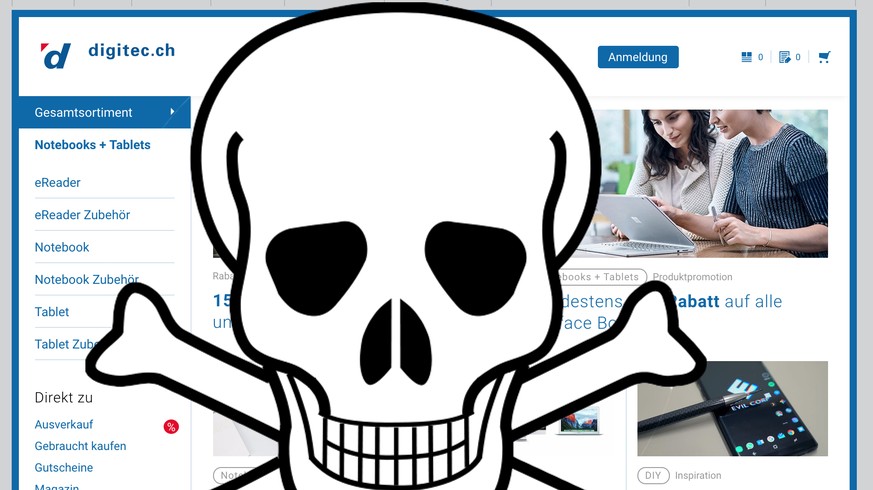Image resolution: width=873 pixels, height=490 pixels.
Task: Go to eReader Zubehör
Action: pyautogui.click(x=82, y=215)
